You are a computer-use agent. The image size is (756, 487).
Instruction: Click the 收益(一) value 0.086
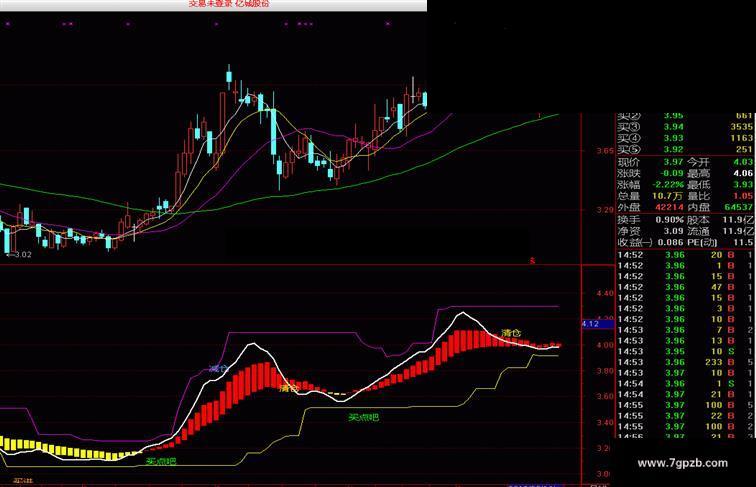tap(671, 243)
